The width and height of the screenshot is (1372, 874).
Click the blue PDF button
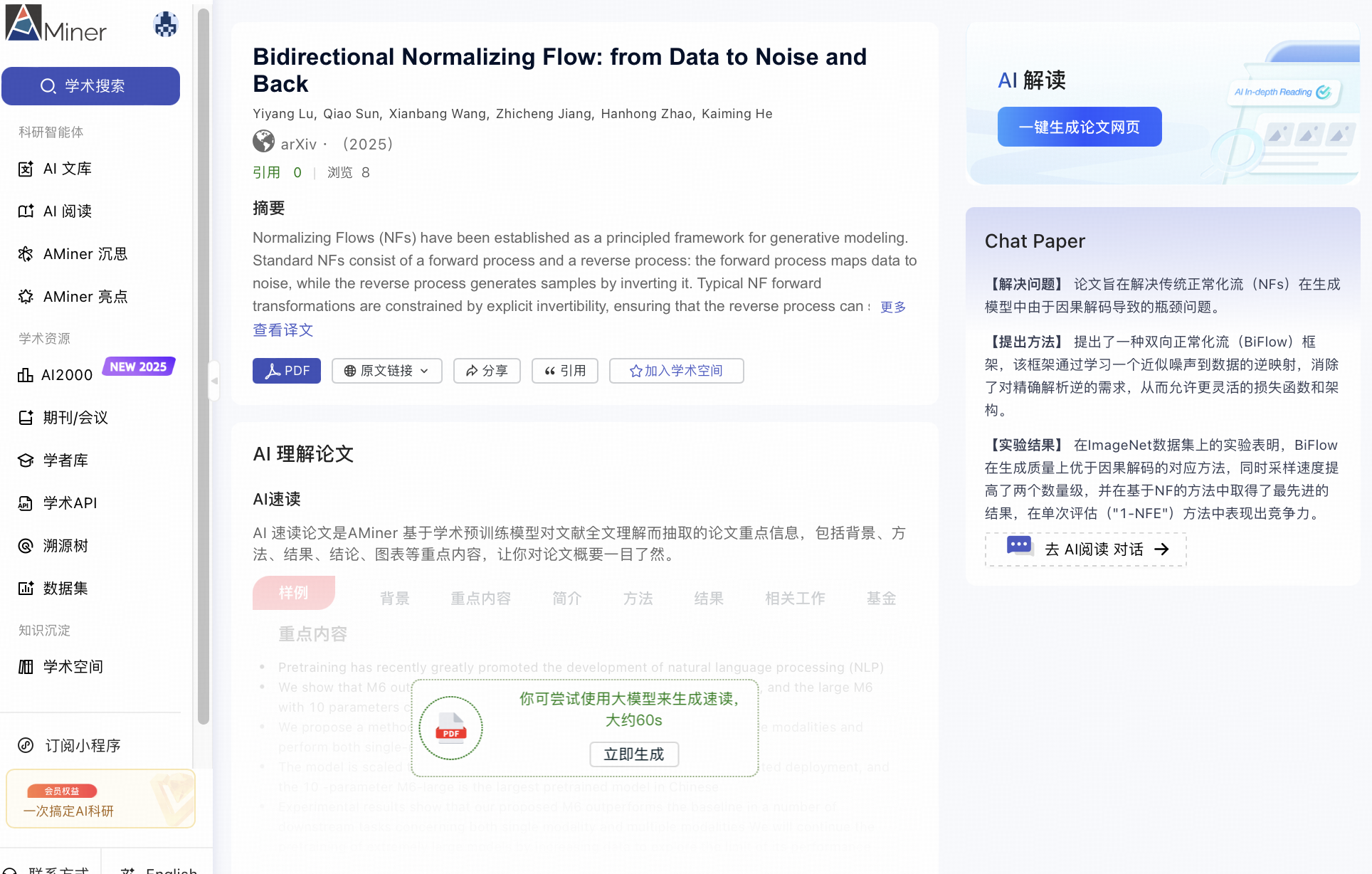[287, 371]
